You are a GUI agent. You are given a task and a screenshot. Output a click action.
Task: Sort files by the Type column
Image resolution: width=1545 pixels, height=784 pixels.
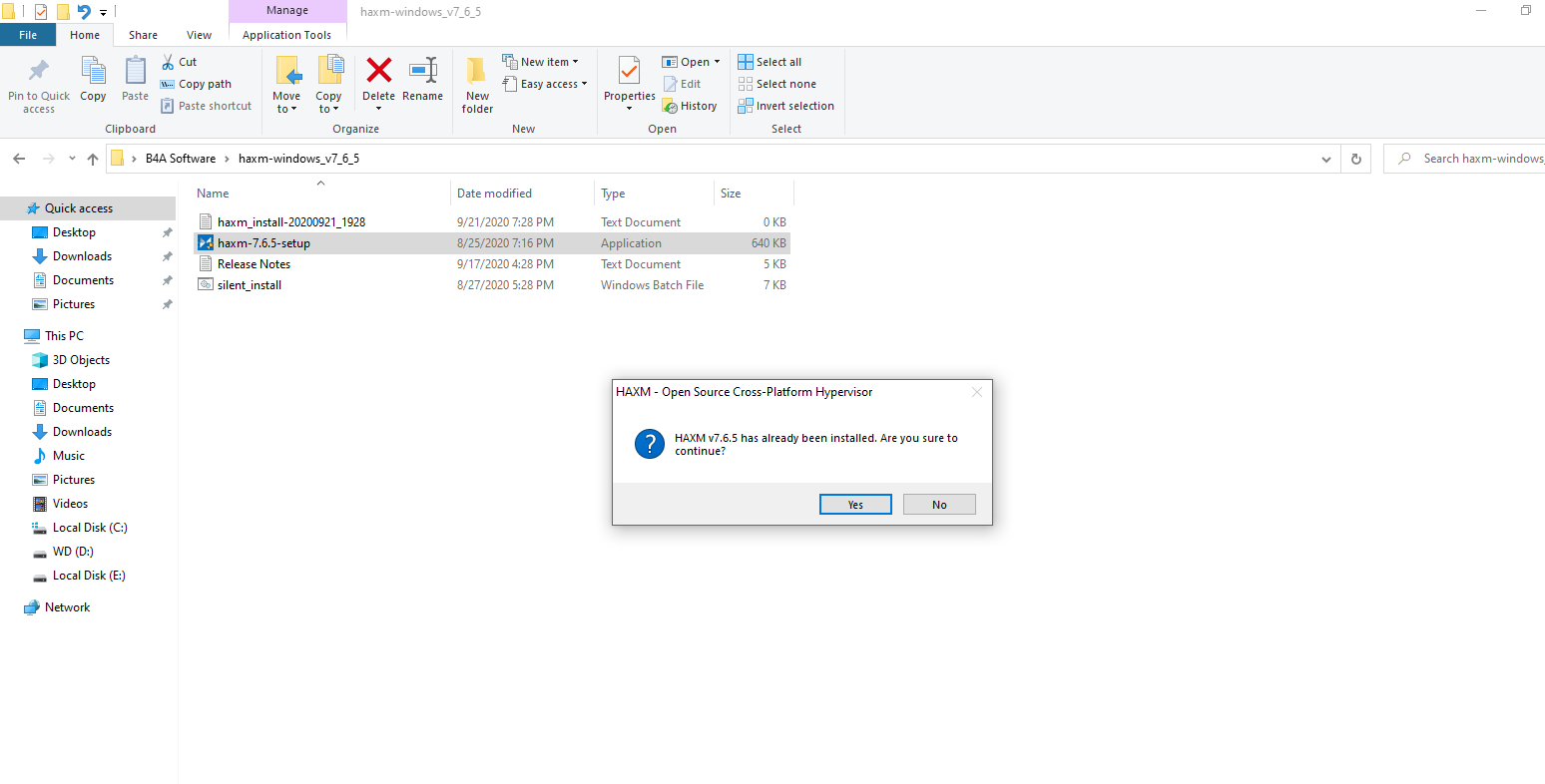pyautogui.click(x=613, y=194)
